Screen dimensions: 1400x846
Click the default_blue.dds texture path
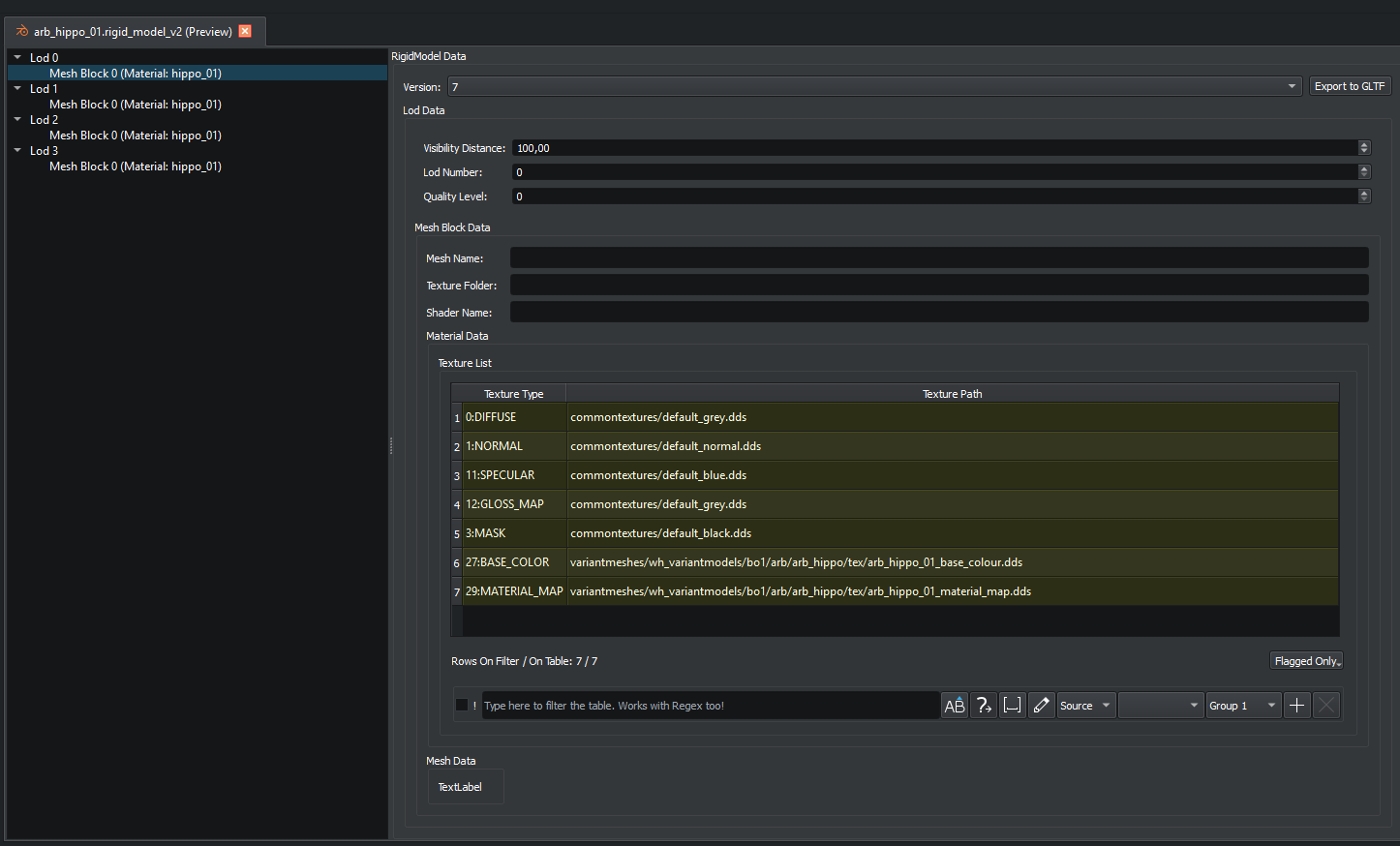tap(953, 475)
